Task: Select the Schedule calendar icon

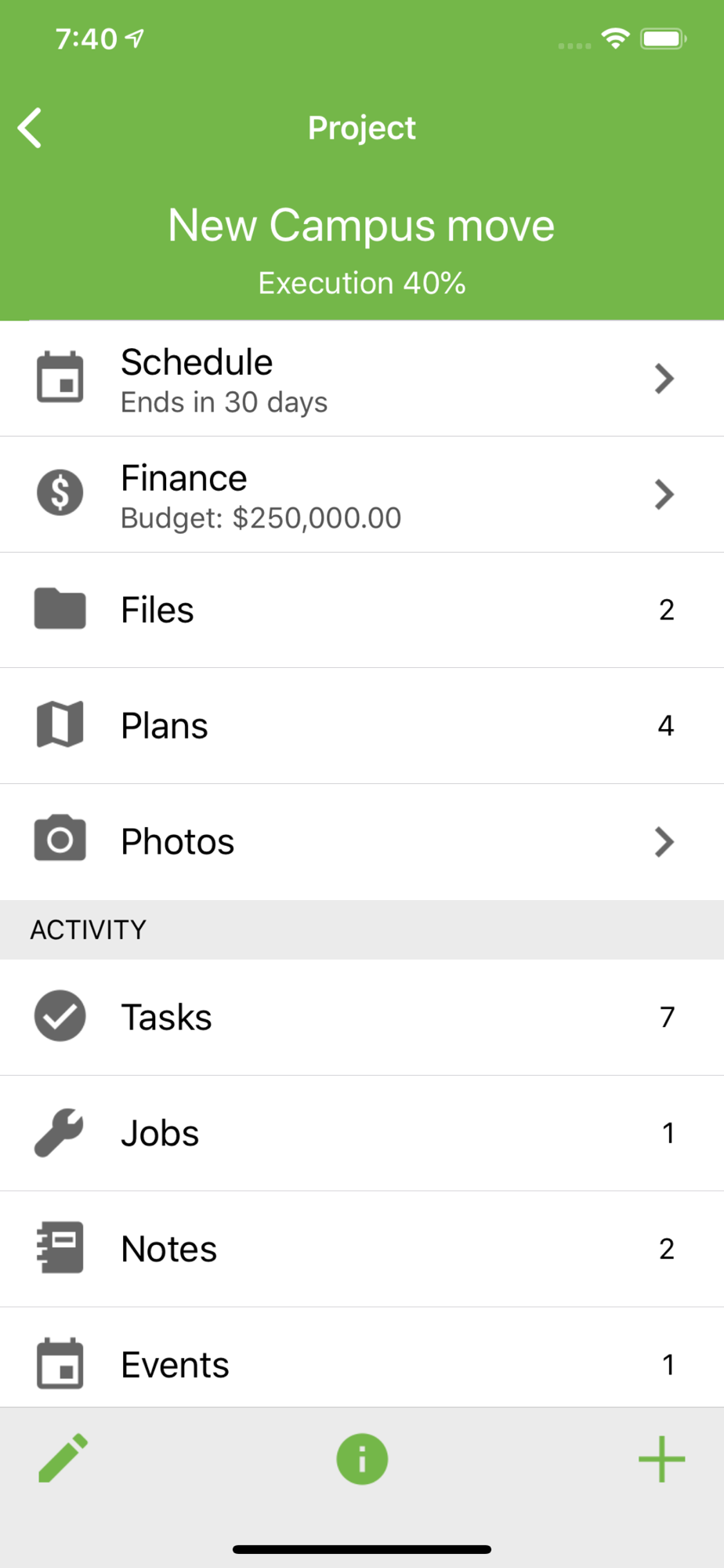Action: point(60,378)
